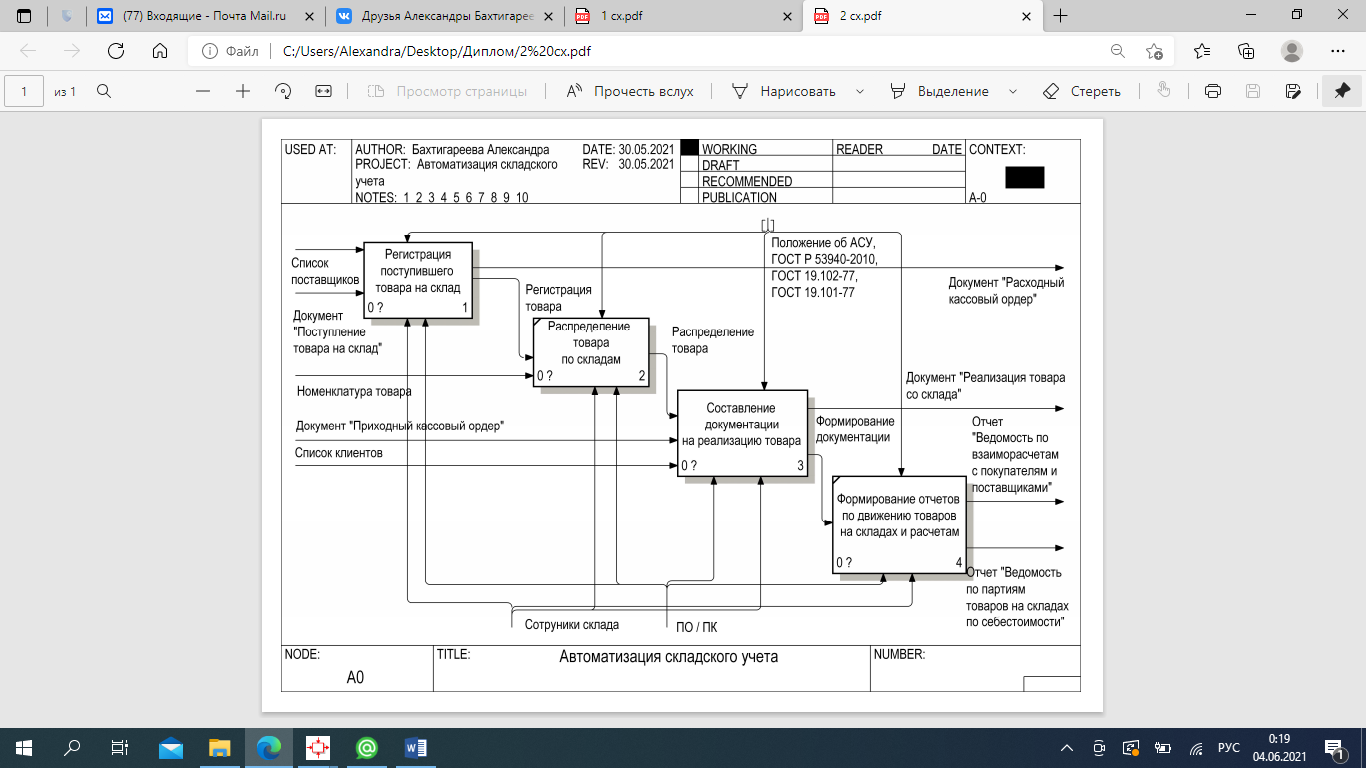This screenshot has width=1366, height=768.
Task: Switch to the VK friends tab
Action: tap(446, 16)
